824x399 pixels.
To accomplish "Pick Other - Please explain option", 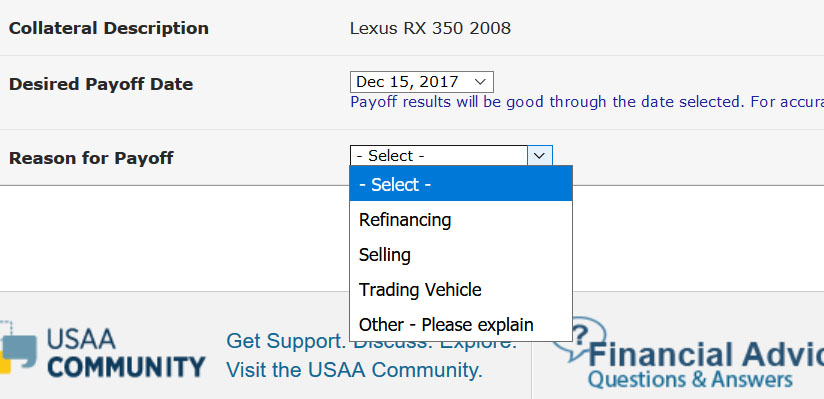I will pos(461,324).
